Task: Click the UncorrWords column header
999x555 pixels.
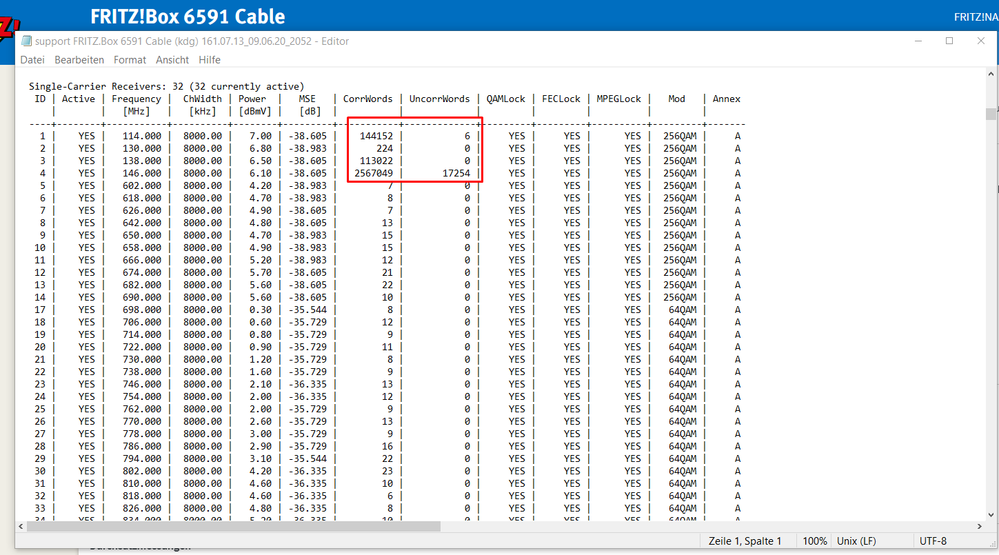Action: [439, 99]
